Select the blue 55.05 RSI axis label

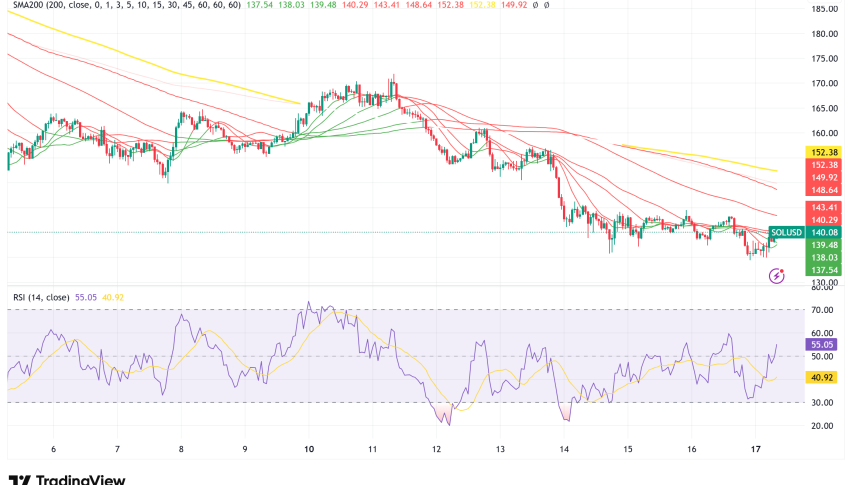826,343
